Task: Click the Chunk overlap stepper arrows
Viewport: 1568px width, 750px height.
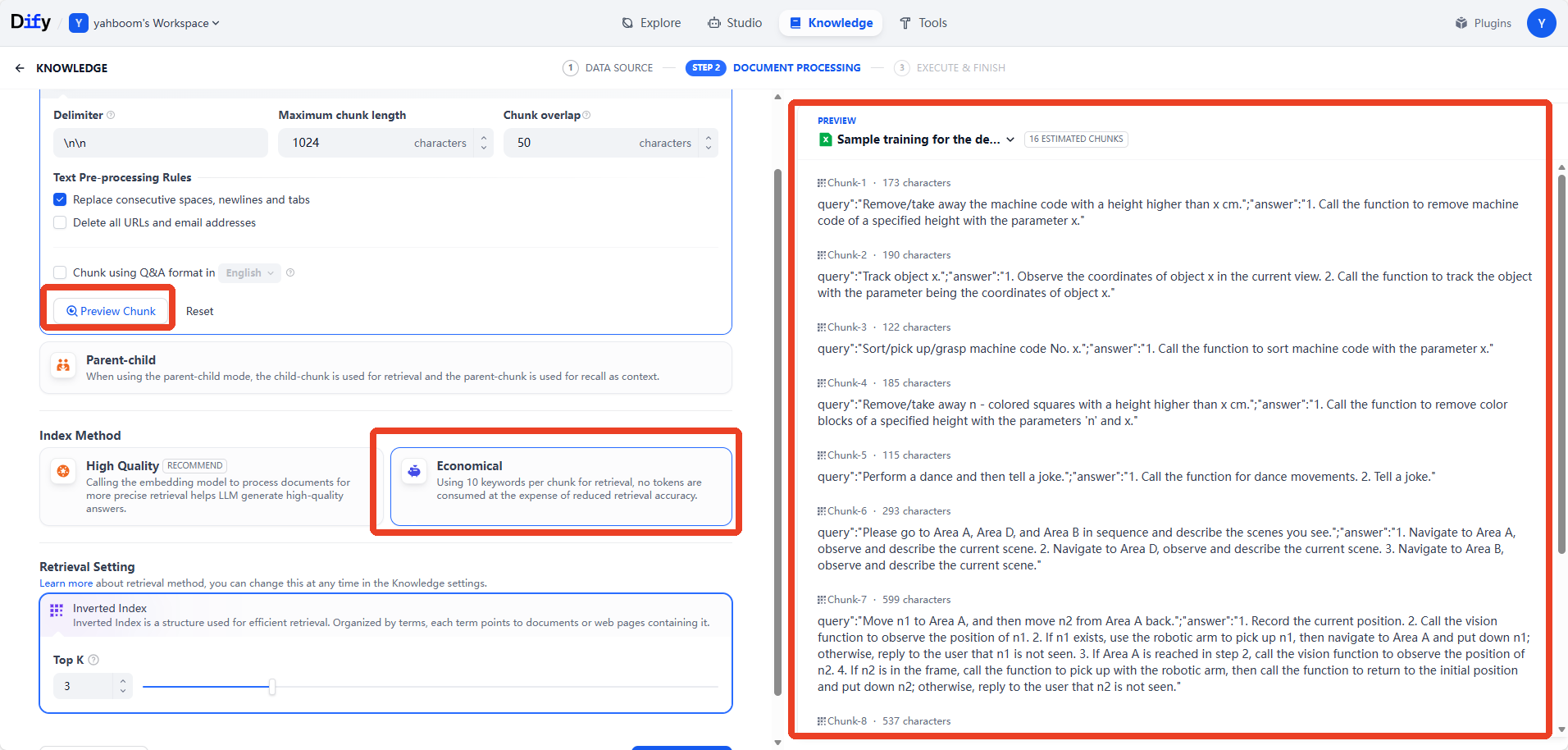Action: pos(709,143)
